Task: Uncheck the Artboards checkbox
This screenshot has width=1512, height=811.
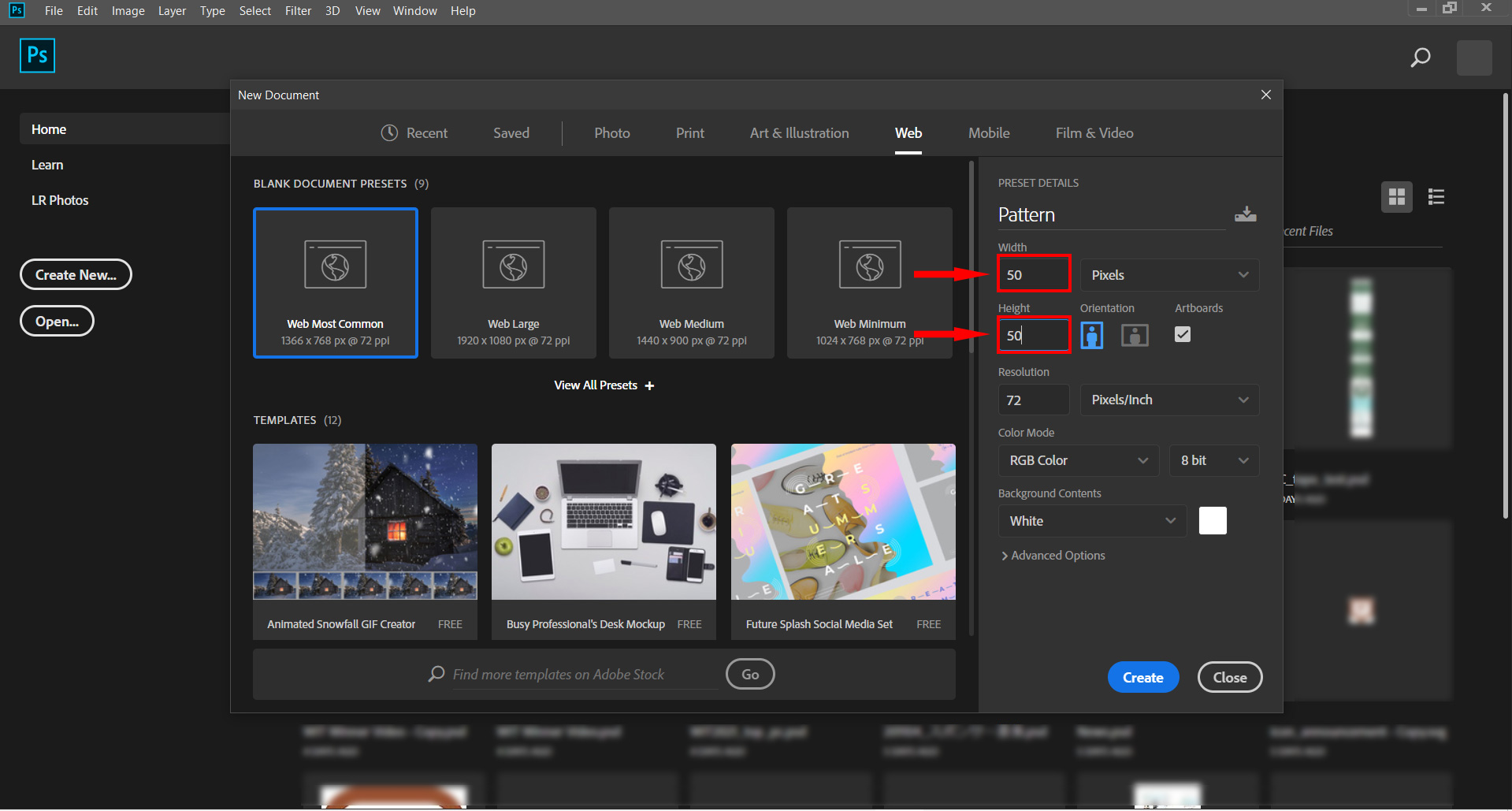Action: pyautogui.click(x=1182, y=334)
